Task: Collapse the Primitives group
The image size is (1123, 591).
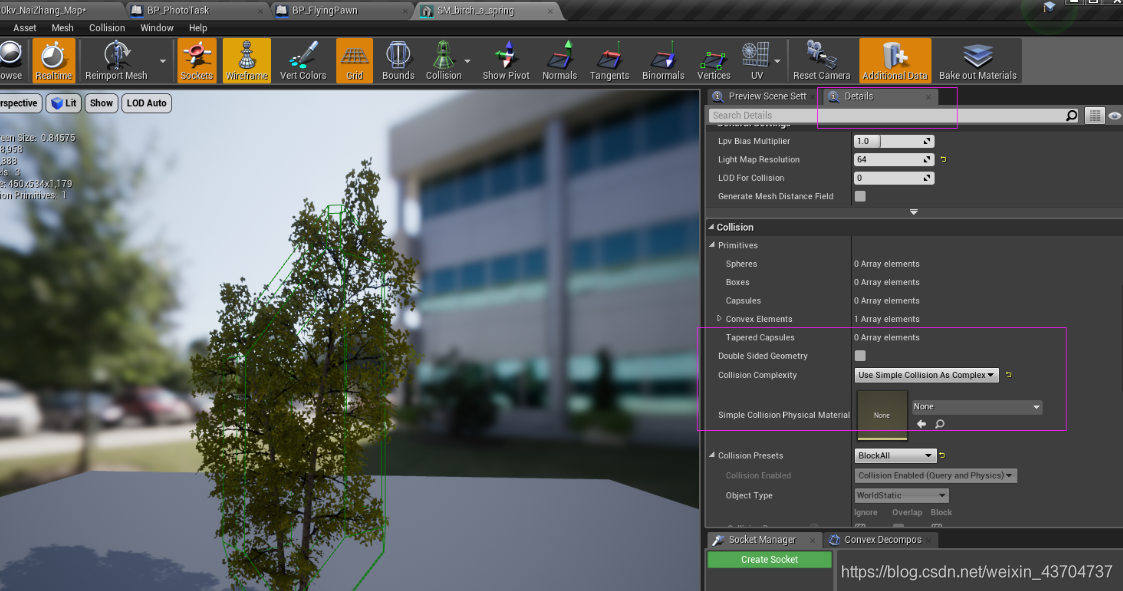Action: point(713,245)
